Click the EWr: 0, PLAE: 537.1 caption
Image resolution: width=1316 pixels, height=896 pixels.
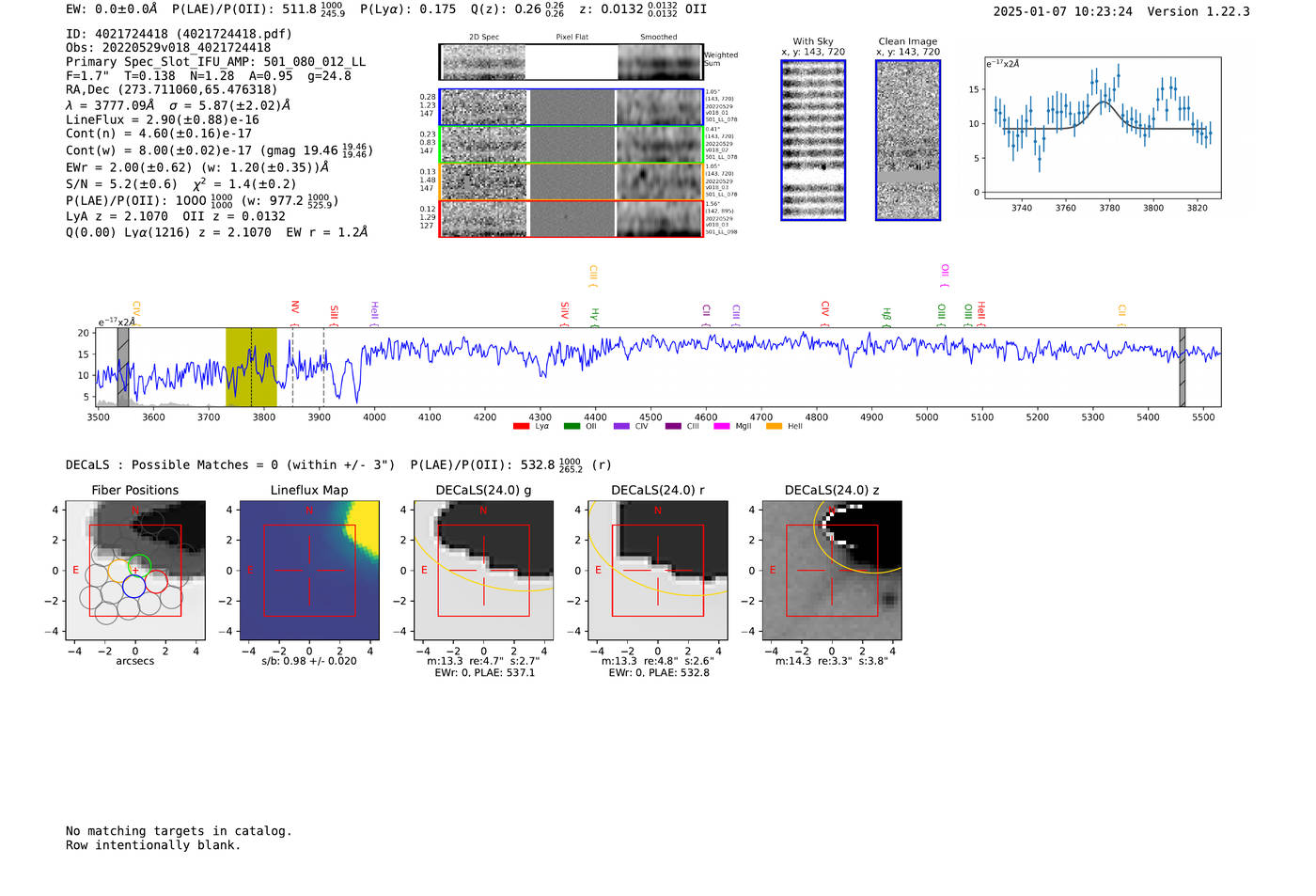(x=484, y=673)
